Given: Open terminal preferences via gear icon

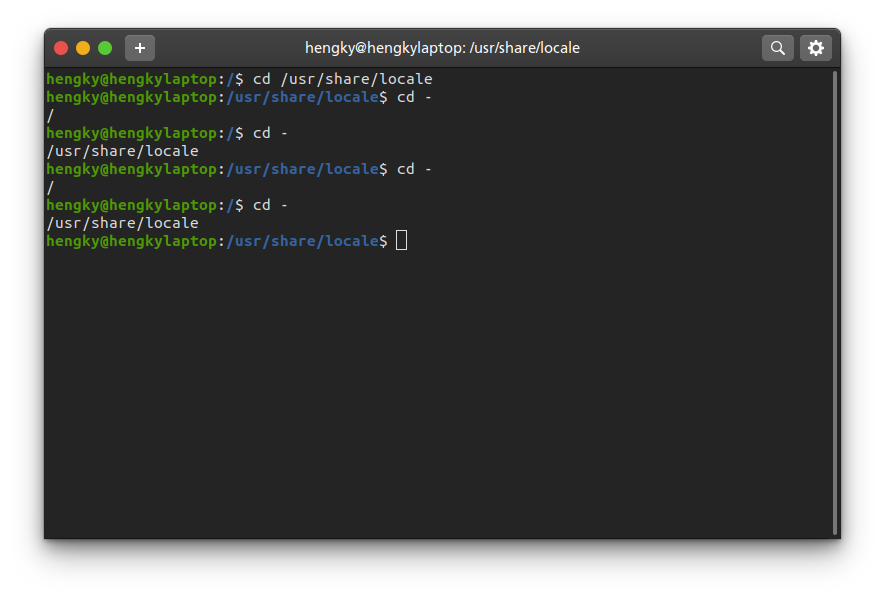Looking at the screenshot, I should click(816, 47).
